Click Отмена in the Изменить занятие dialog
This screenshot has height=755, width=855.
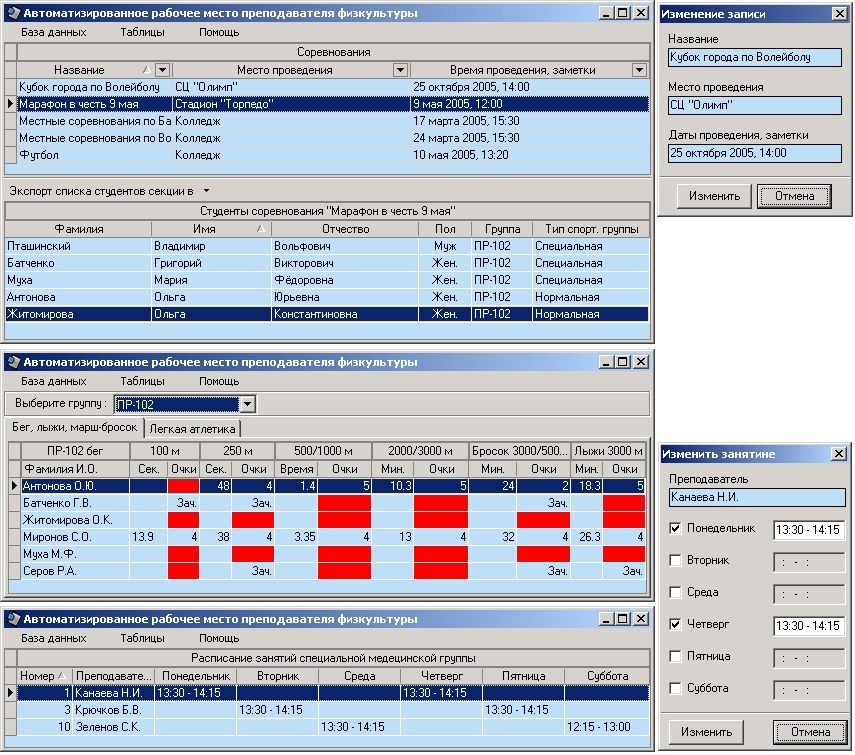click(810, 732)
